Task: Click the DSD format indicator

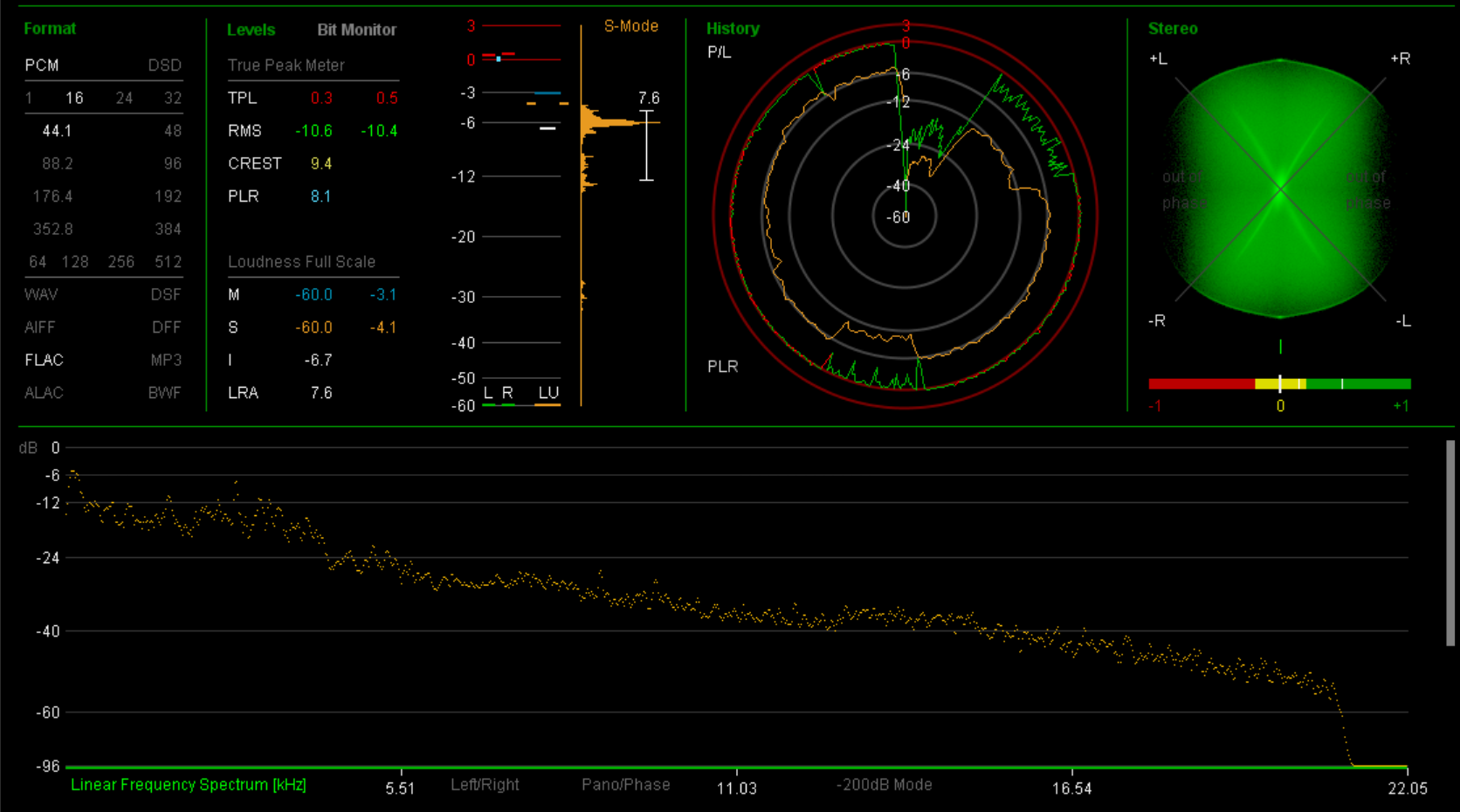Action: [x=165, y=65]
